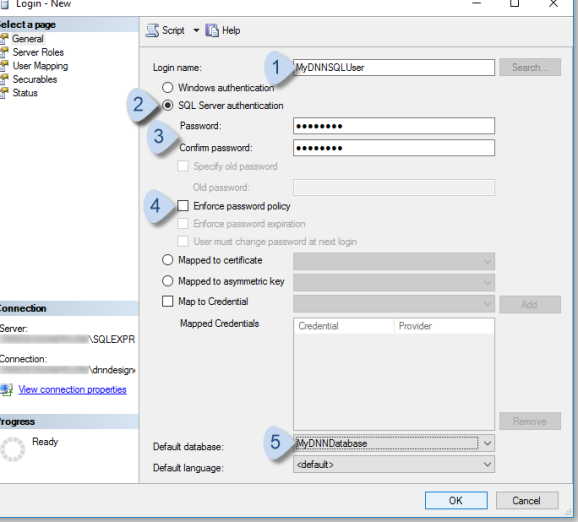Image resolution: width=578 pixels, height=522 pixels.
Task: Click the Search... button
Action: coord(530,67)
